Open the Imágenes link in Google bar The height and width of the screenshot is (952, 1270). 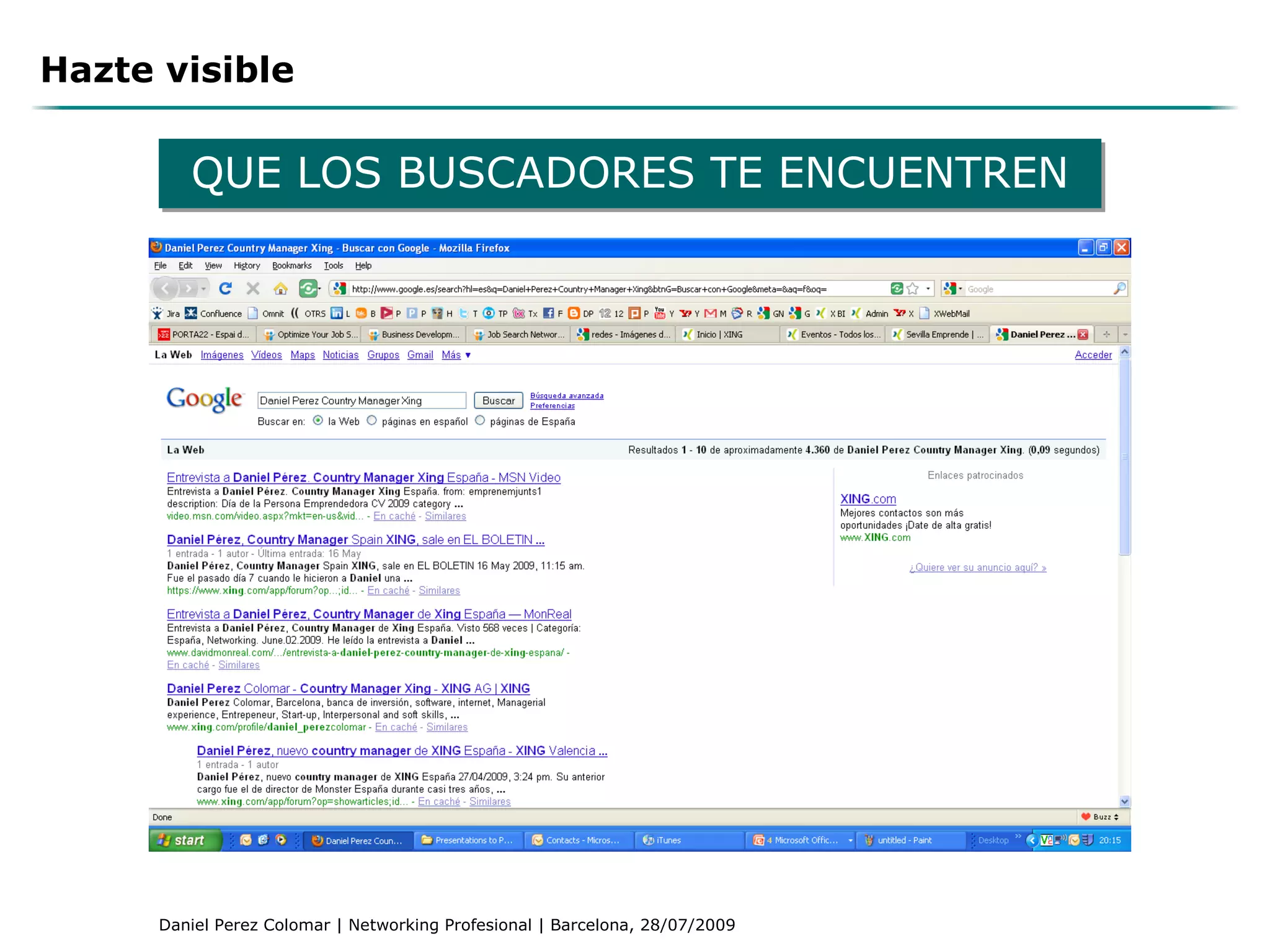[x=222, y=355]
